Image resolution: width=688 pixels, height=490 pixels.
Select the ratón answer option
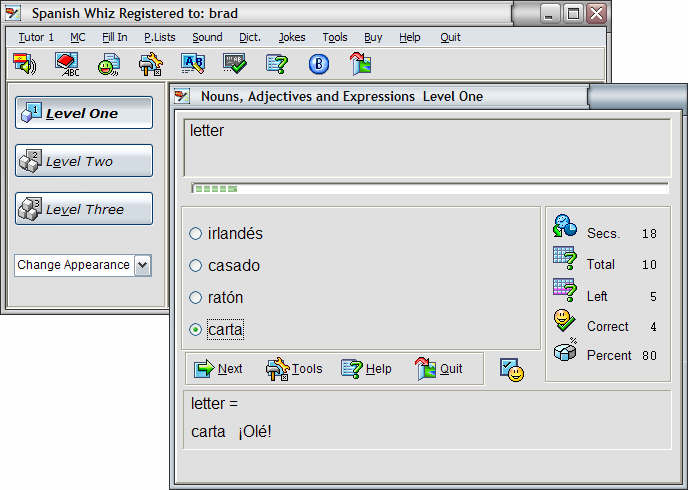click(x=216, y=297)
